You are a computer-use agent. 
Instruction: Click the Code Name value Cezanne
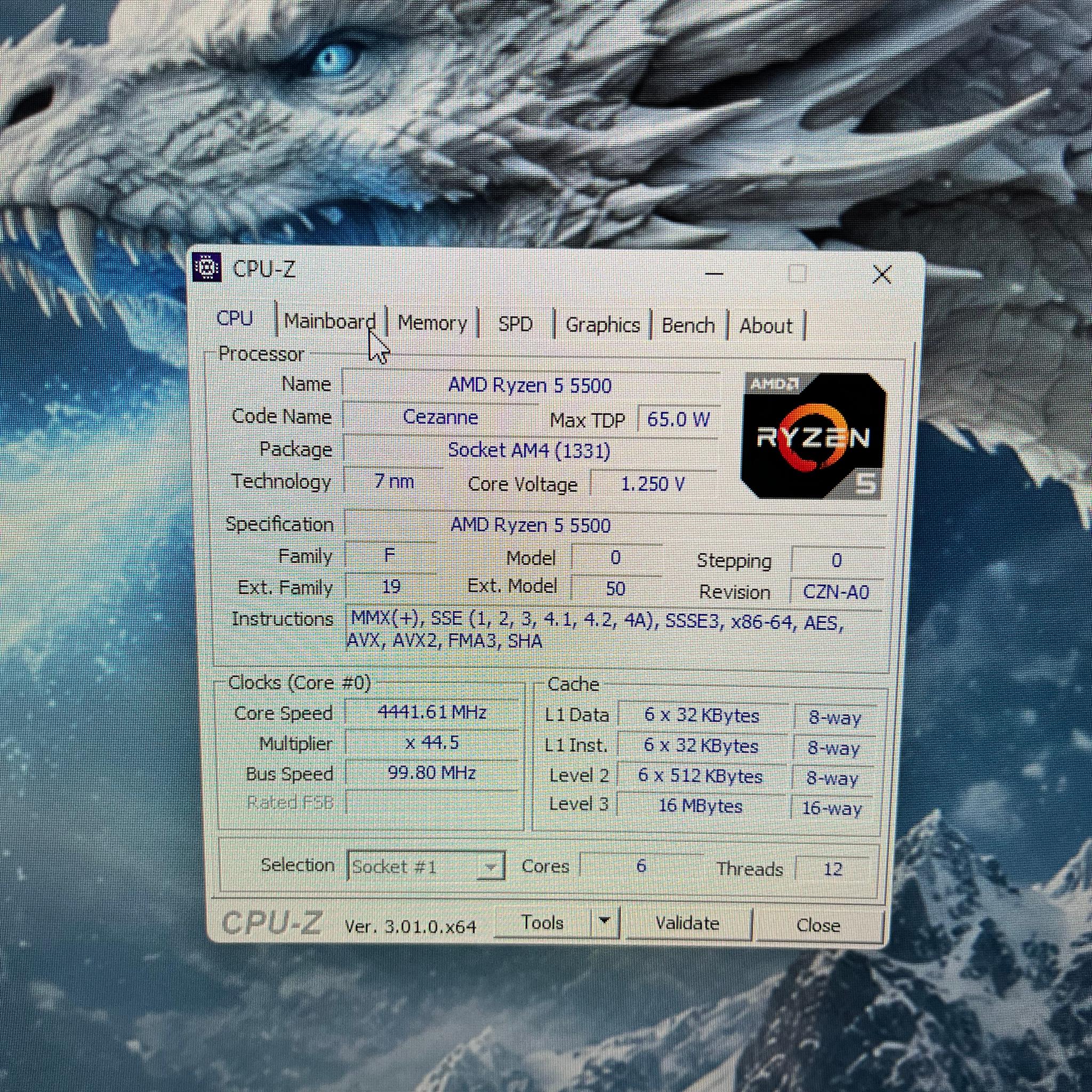[440, 417]
